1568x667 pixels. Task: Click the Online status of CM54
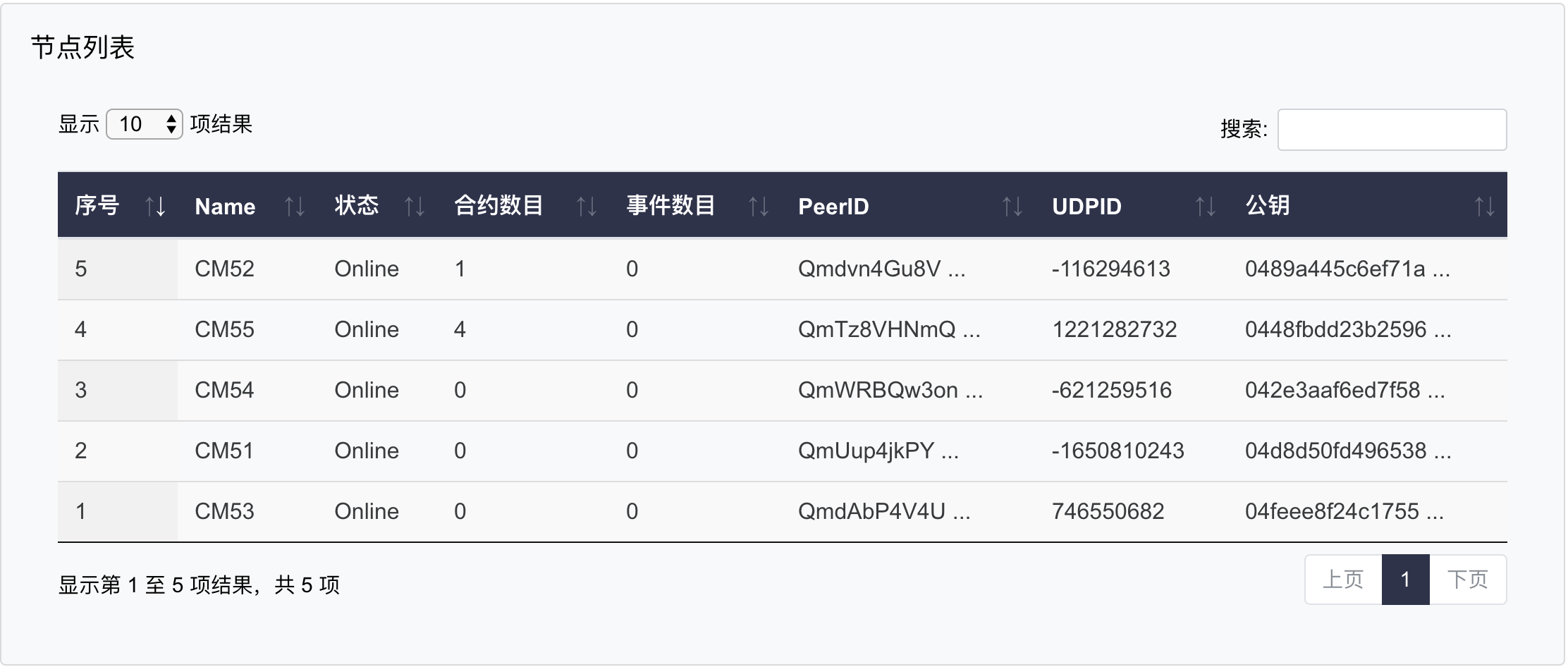pos(367,390)
